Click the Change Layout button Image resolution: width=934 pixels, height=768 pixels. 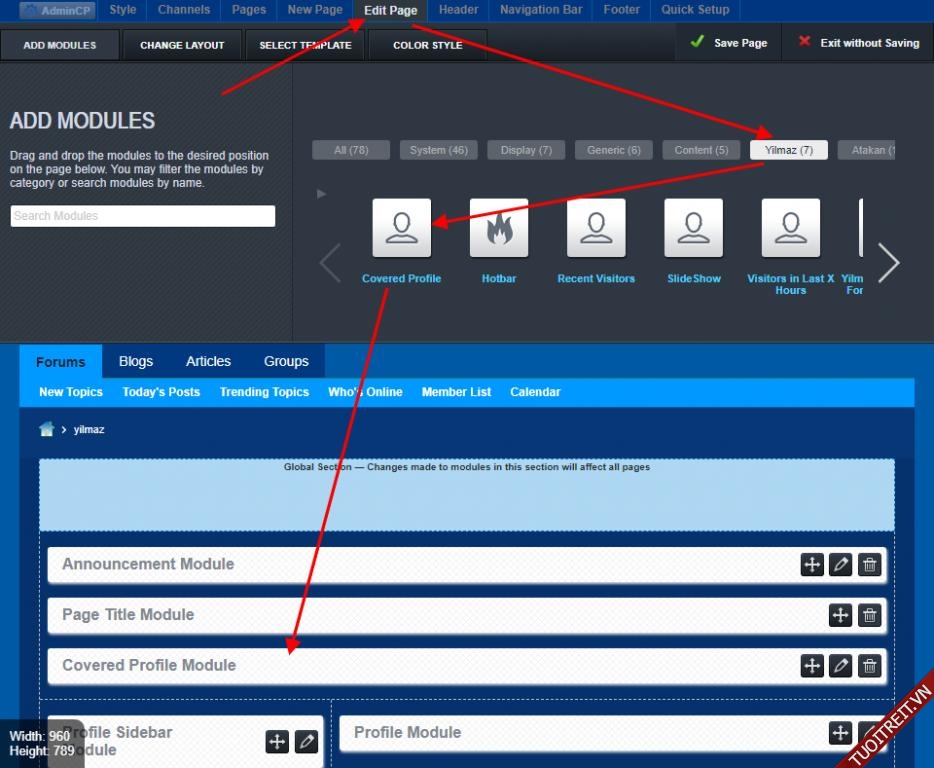click(x=182, y=45)
